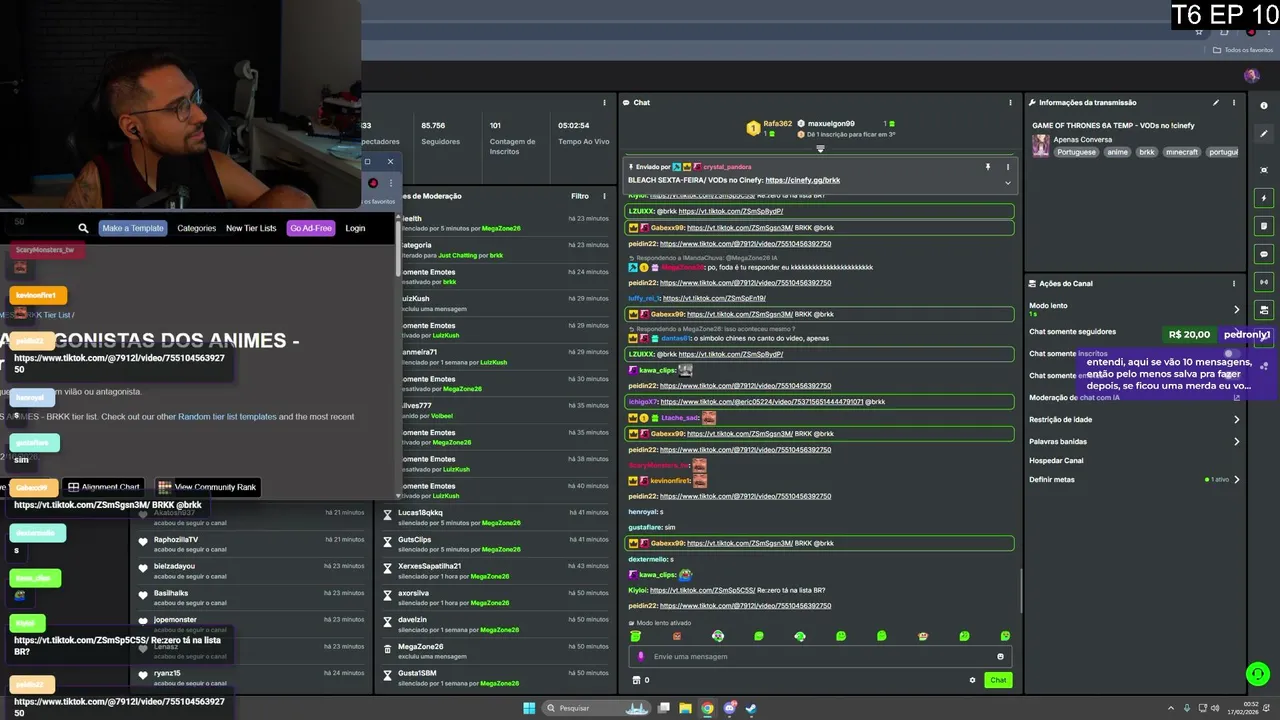
Task: Click the Make a Template button
Action: click(x=132, y=228)
